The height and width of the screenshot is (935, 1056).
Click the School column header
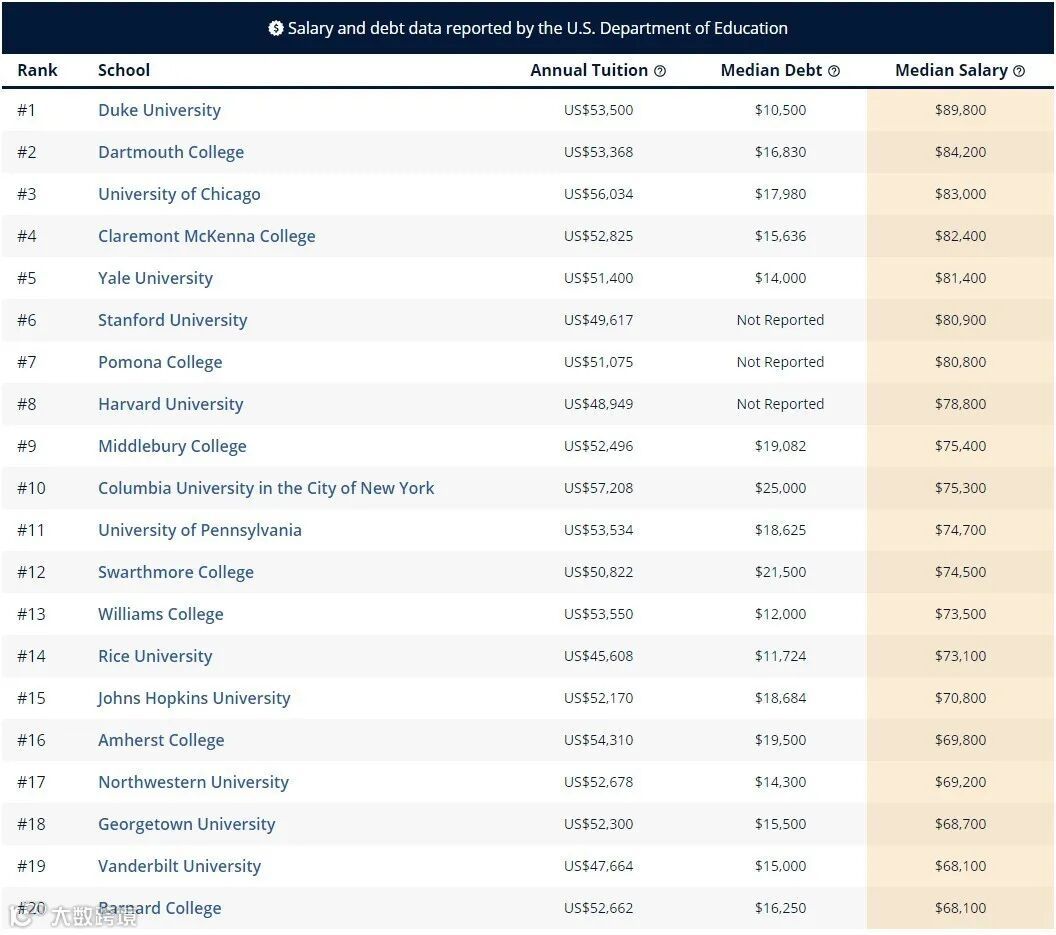click(124, 70)
